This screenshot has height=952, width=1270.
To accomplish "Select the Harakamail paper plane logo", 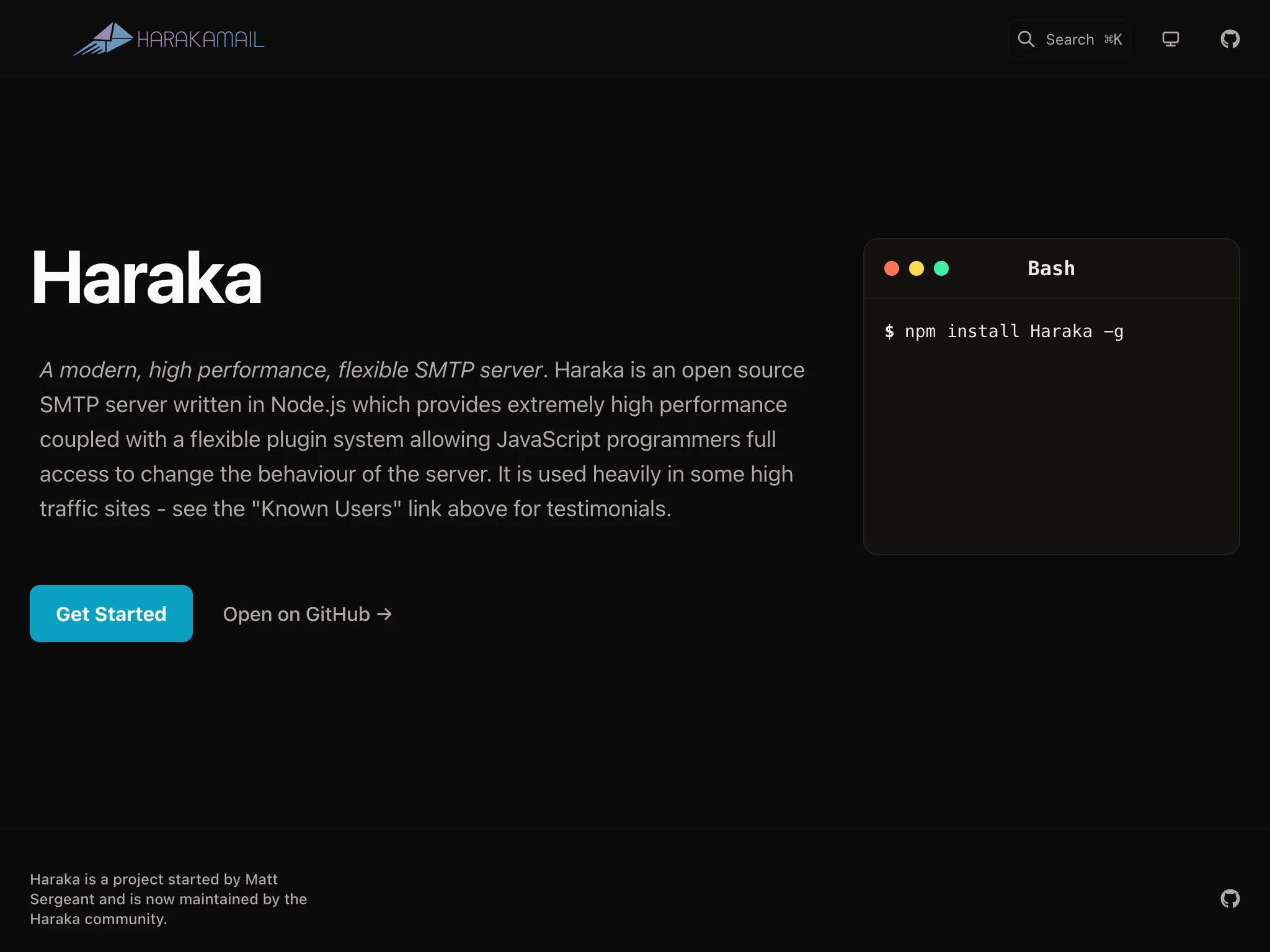I will pos(104,39).
